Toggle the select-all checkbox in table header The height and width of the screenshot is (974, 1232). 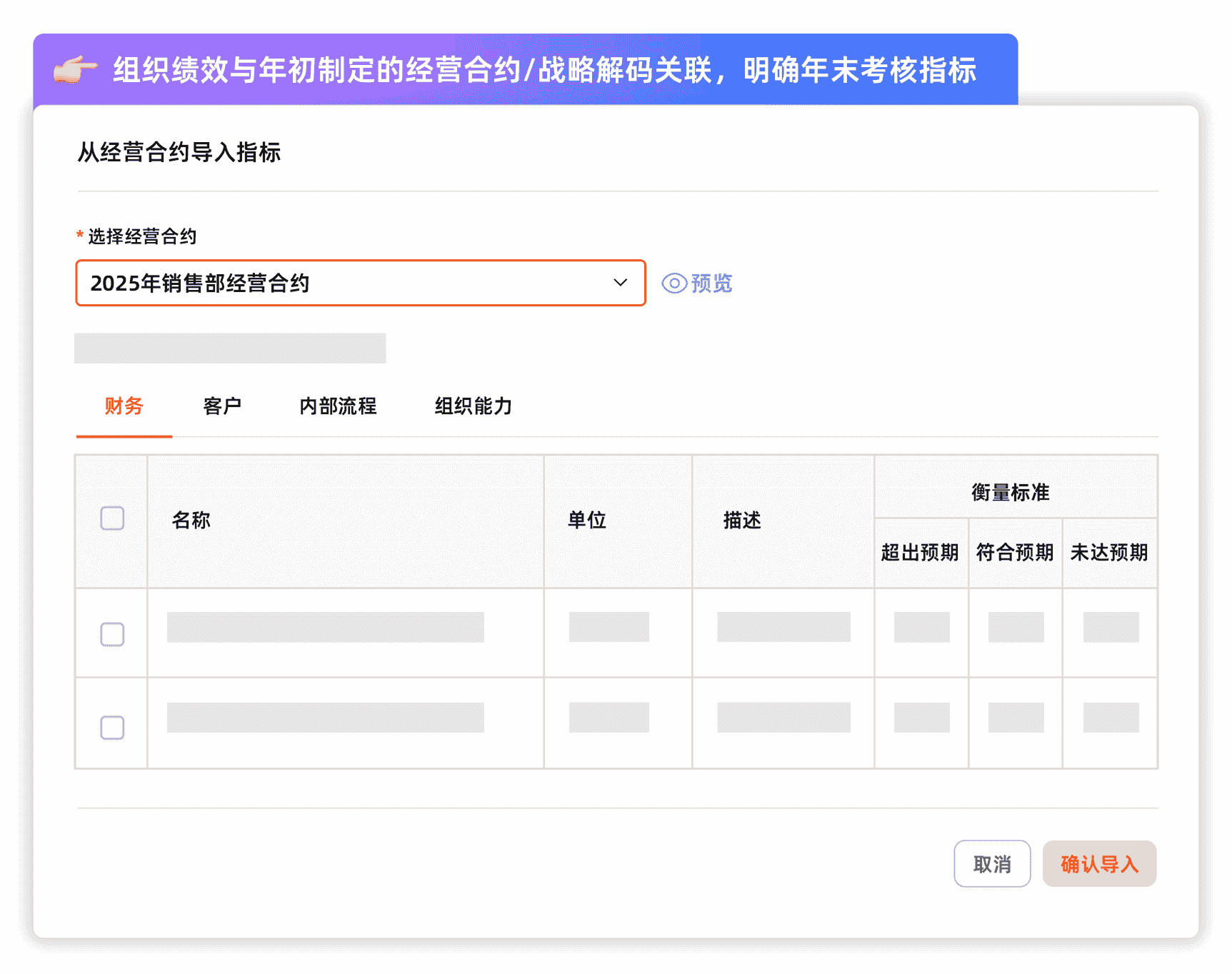tap(111, 518)
